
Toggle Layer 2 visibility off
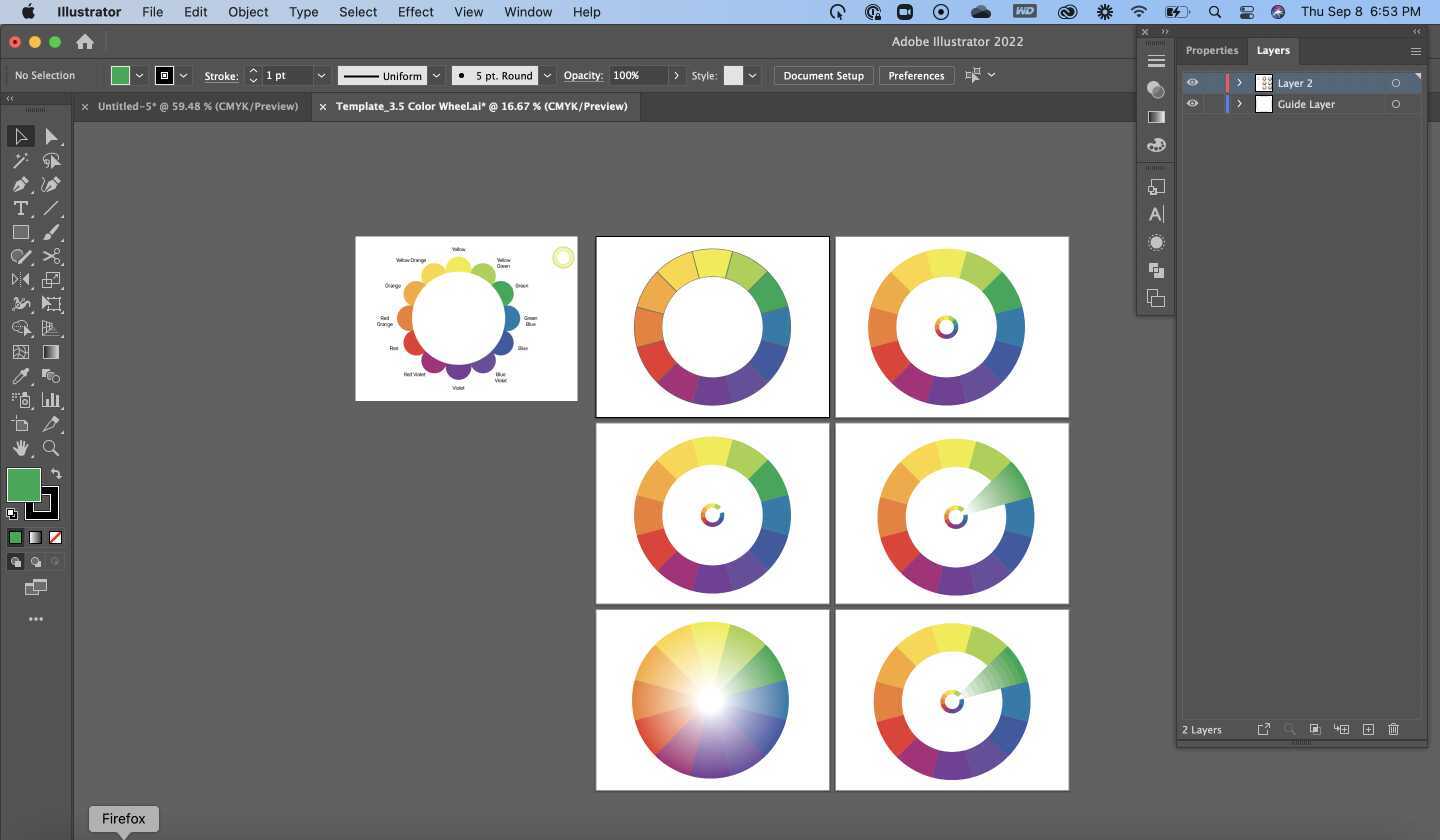pyautogui.click(x=1192, y=82)
